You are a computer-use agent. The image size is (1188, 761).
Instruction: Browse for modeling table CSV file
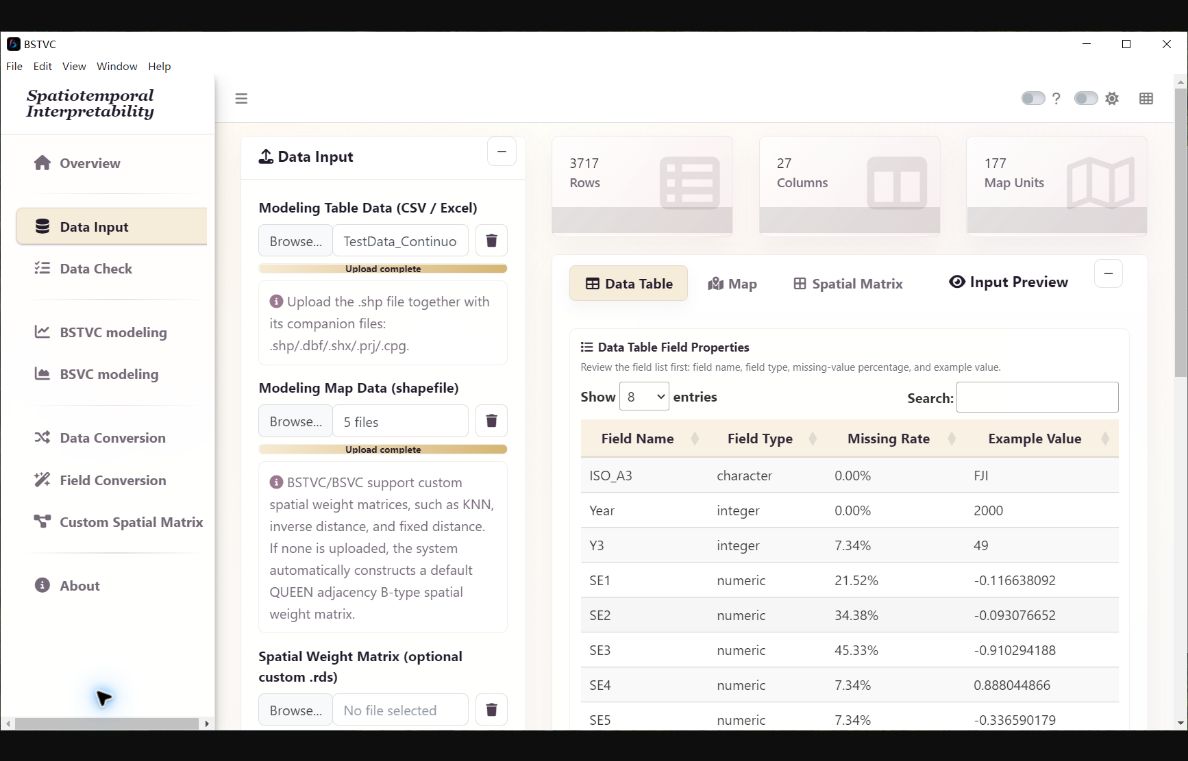[x=295, y=240]
